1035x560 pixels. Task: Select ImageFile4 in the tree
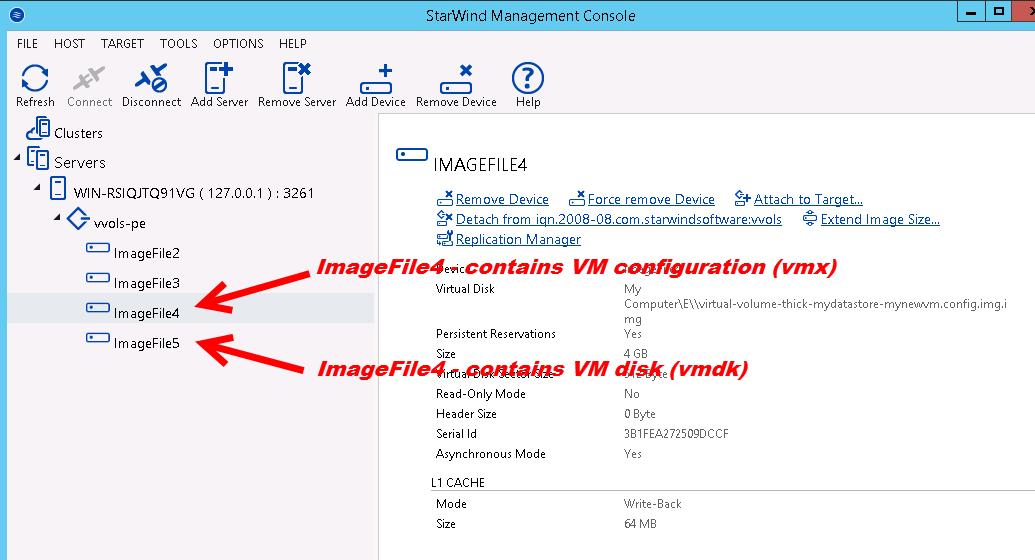147,313
